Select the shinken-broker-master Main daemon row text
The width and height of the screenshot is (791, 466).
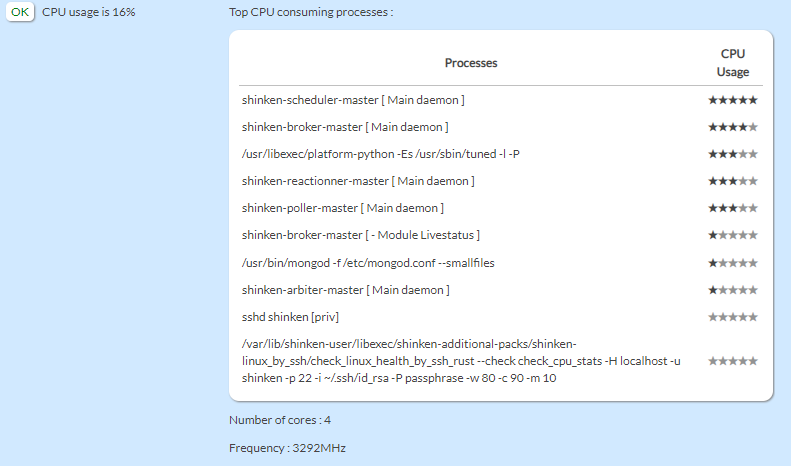pos(344,127)
